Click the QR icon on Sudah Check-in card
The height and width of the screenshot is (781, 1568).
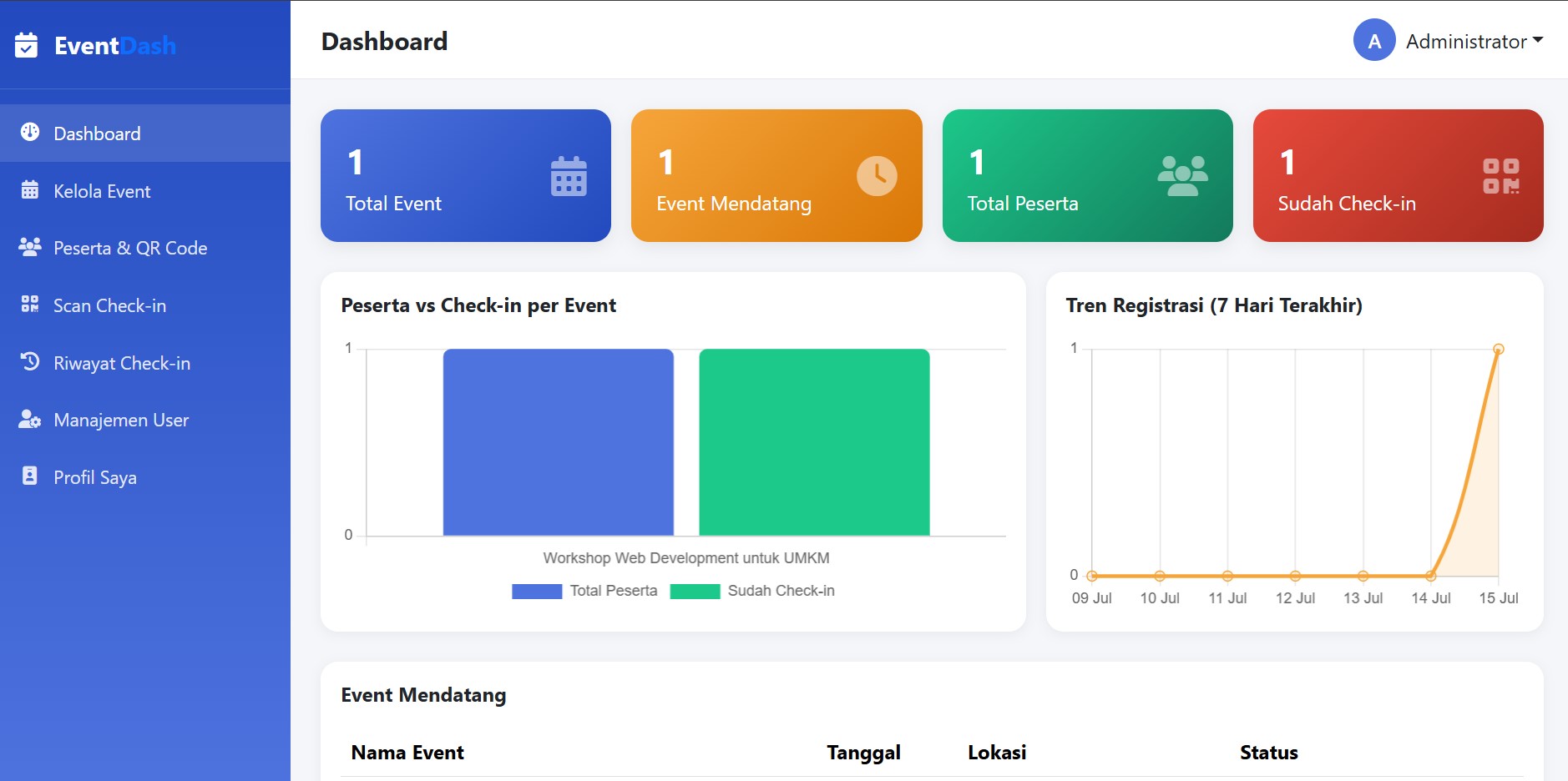tap(1500, 176)
